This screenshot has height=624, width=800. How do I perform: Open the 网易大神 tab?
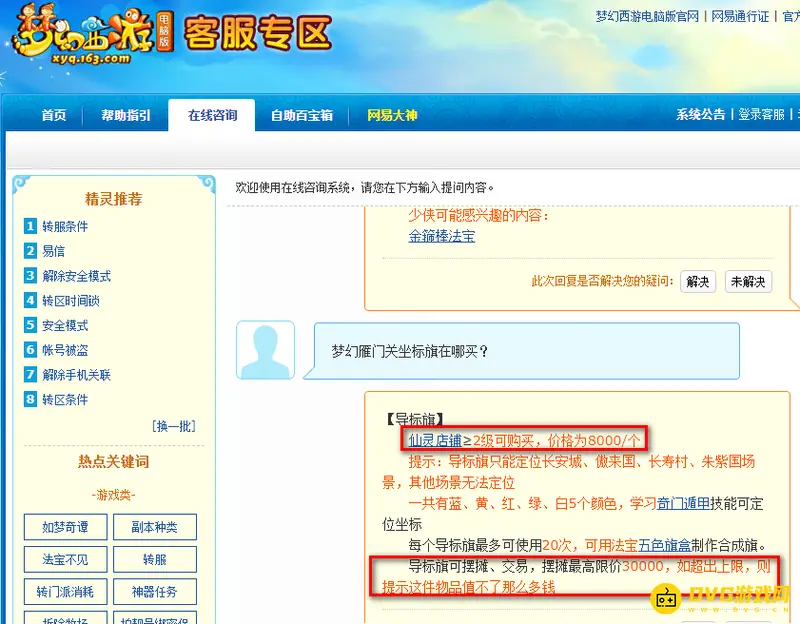coord(392,115)
